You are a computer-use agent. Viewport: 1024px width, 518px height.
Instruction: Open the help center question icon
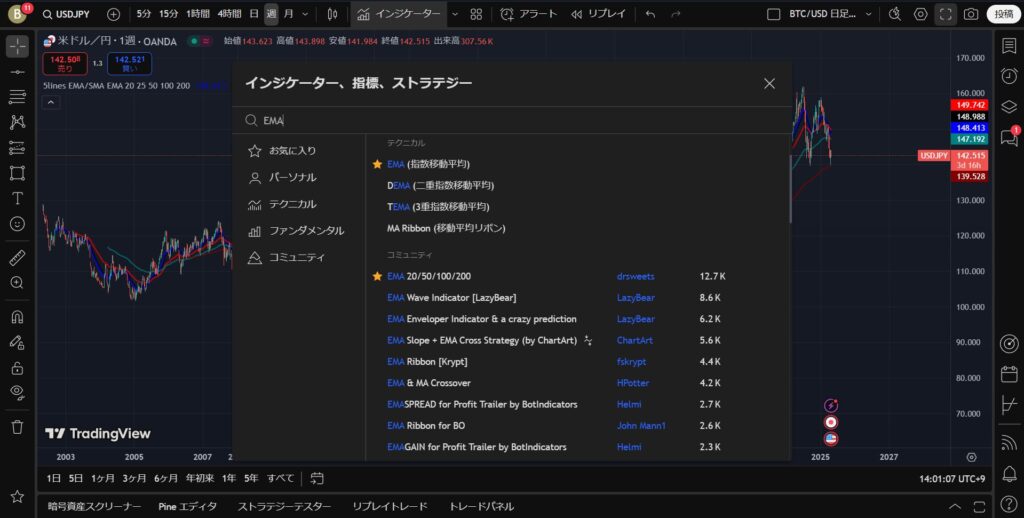pos(1009,504)
